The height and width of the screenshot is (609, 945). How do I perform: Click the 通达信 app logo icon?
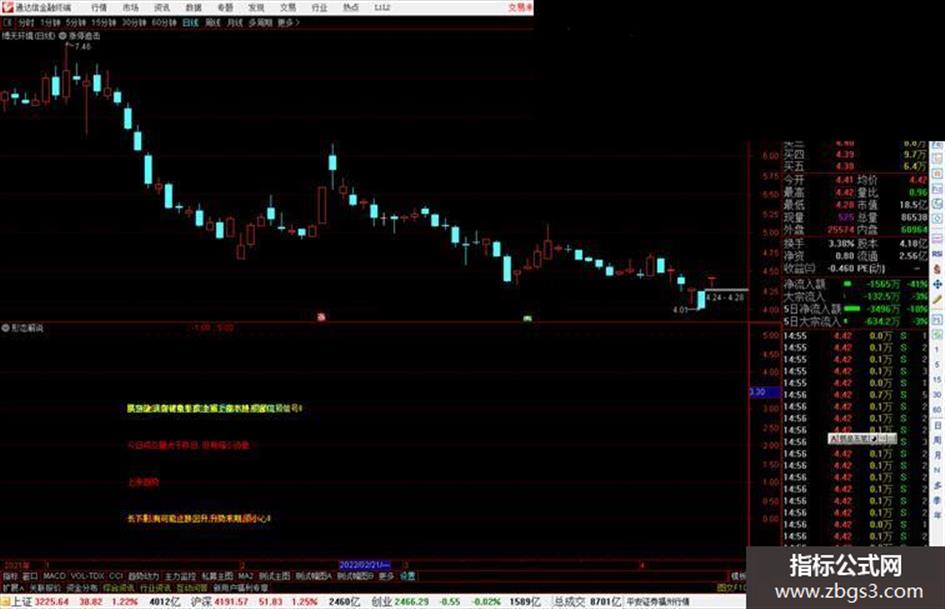tap(7, 7)
